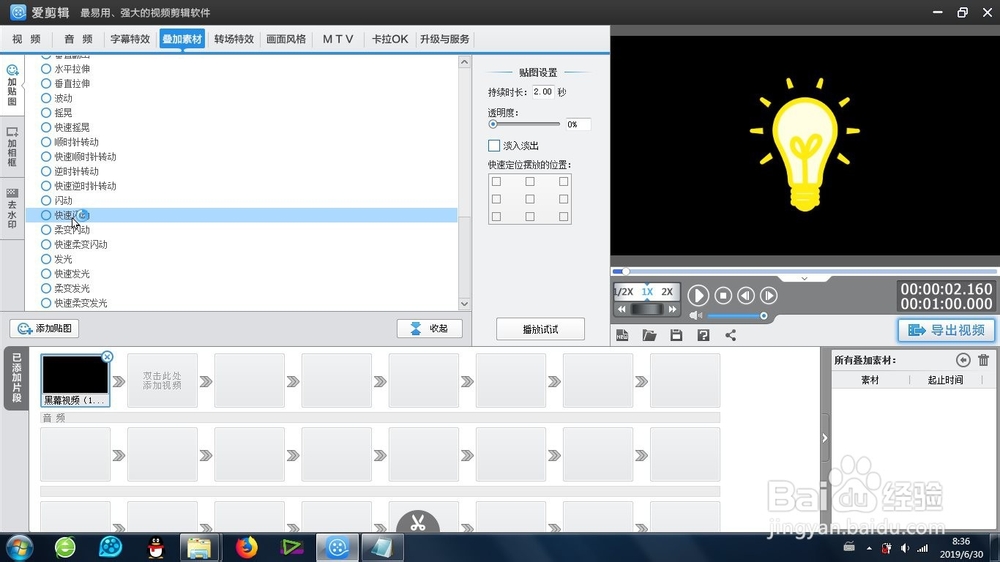Click the volume slider handle
The height and width of the screenshot is (562, 1000).
[x=763, y=316]
